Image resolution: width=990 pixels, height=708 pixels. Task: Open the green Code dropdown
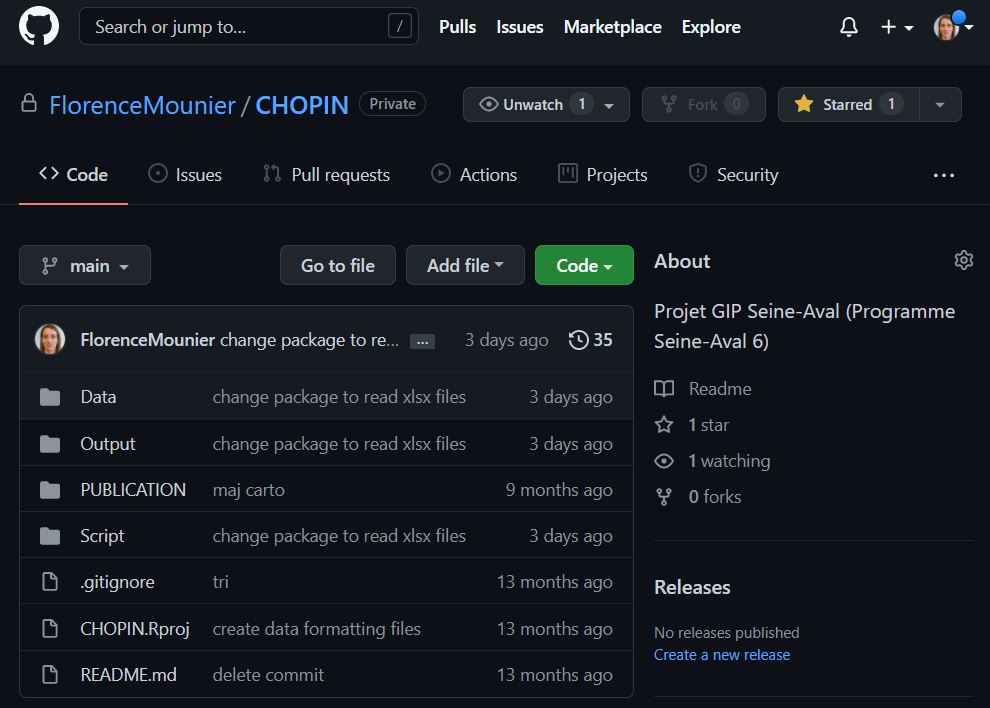pos(584,265)
